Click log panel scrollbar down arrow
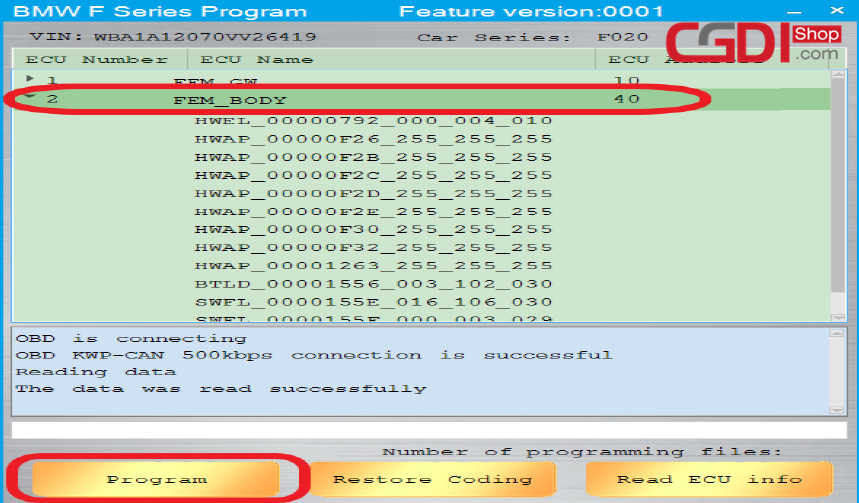Screen dimensions: 859x503 coord(837,409)
